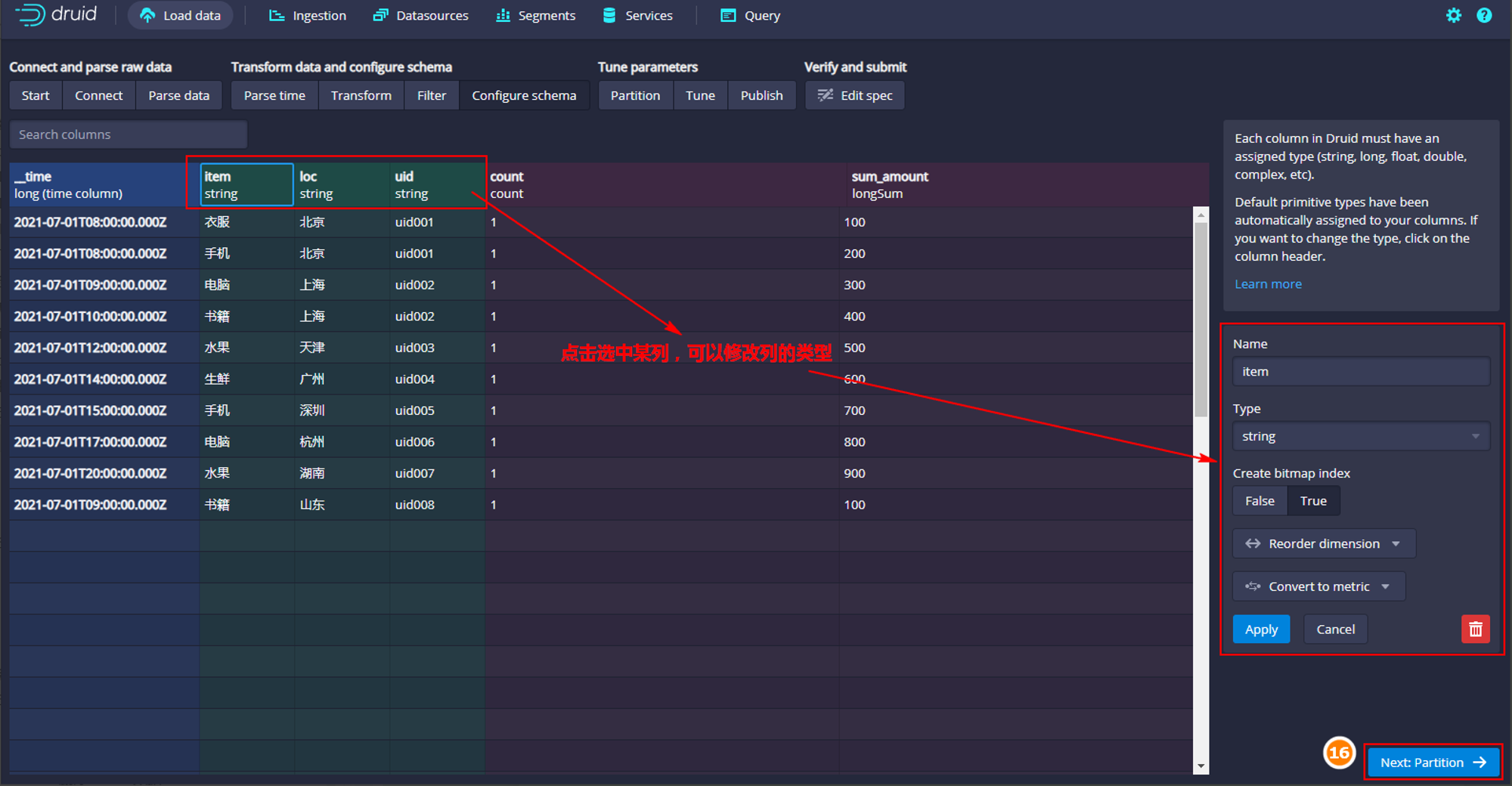Select the count column header

[x=665, y=184]
